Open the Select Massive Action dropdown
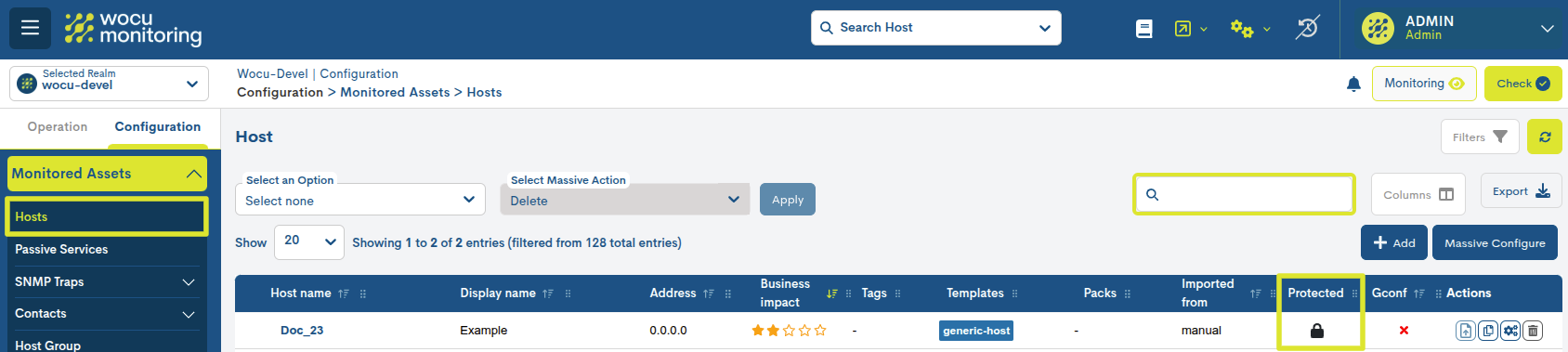This screenshot has width=1568, height=352. [625, 200]
